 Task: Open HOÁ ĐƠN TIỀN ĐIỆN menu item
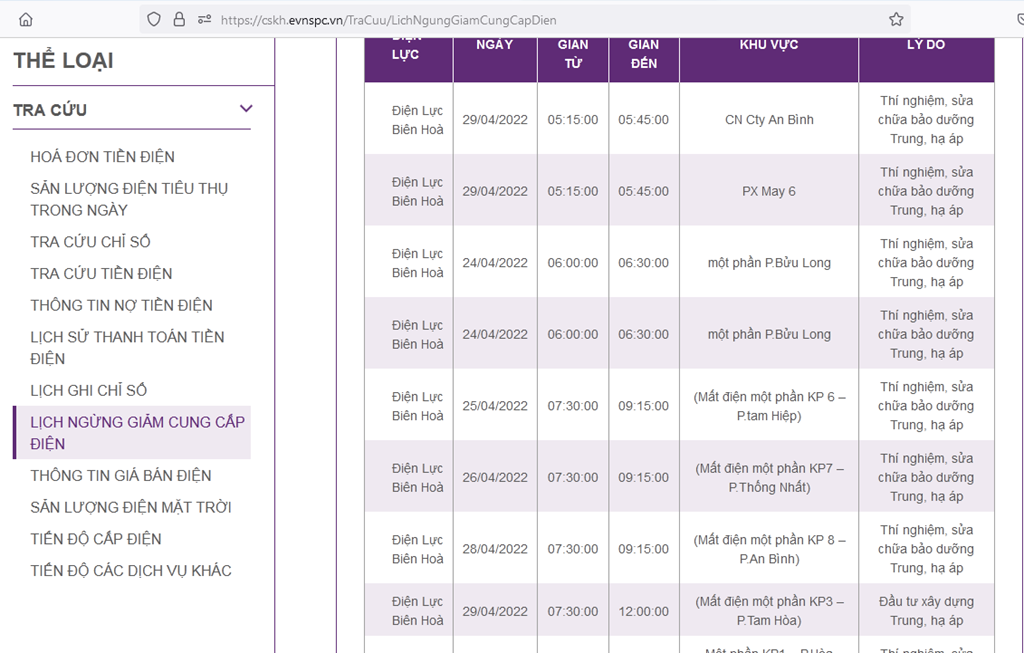[x=103, y=157]
